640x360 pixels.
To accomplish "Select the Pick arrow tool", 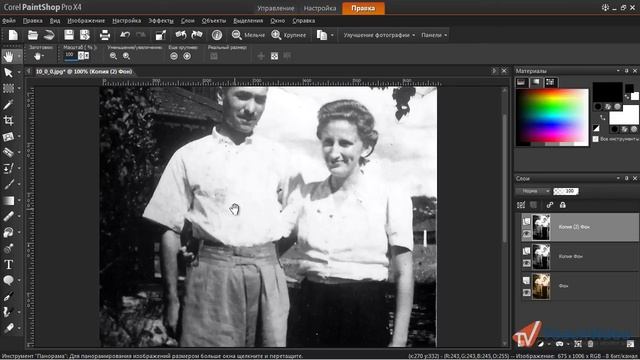I will [x=8, y=73].
